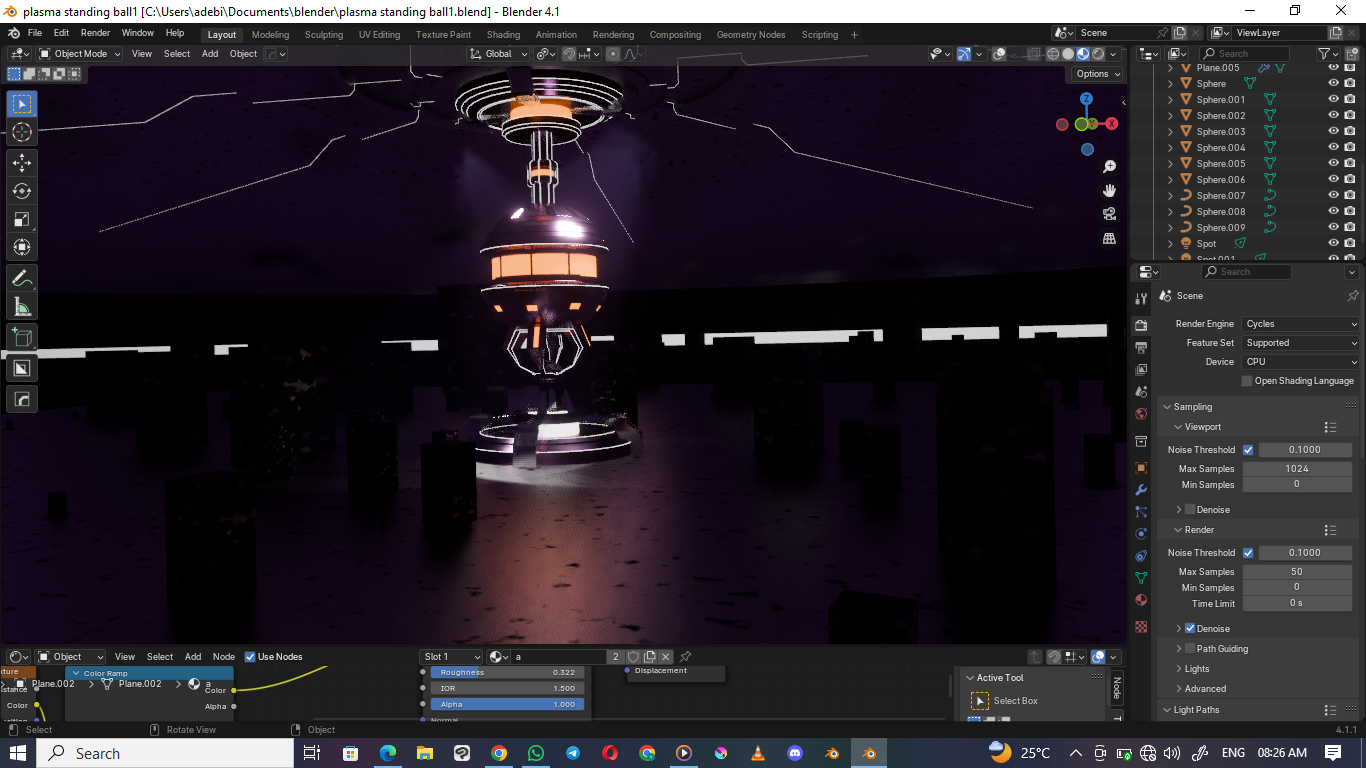
Task: Toggle Use Nodes checkbox
Action: (250, 657)
